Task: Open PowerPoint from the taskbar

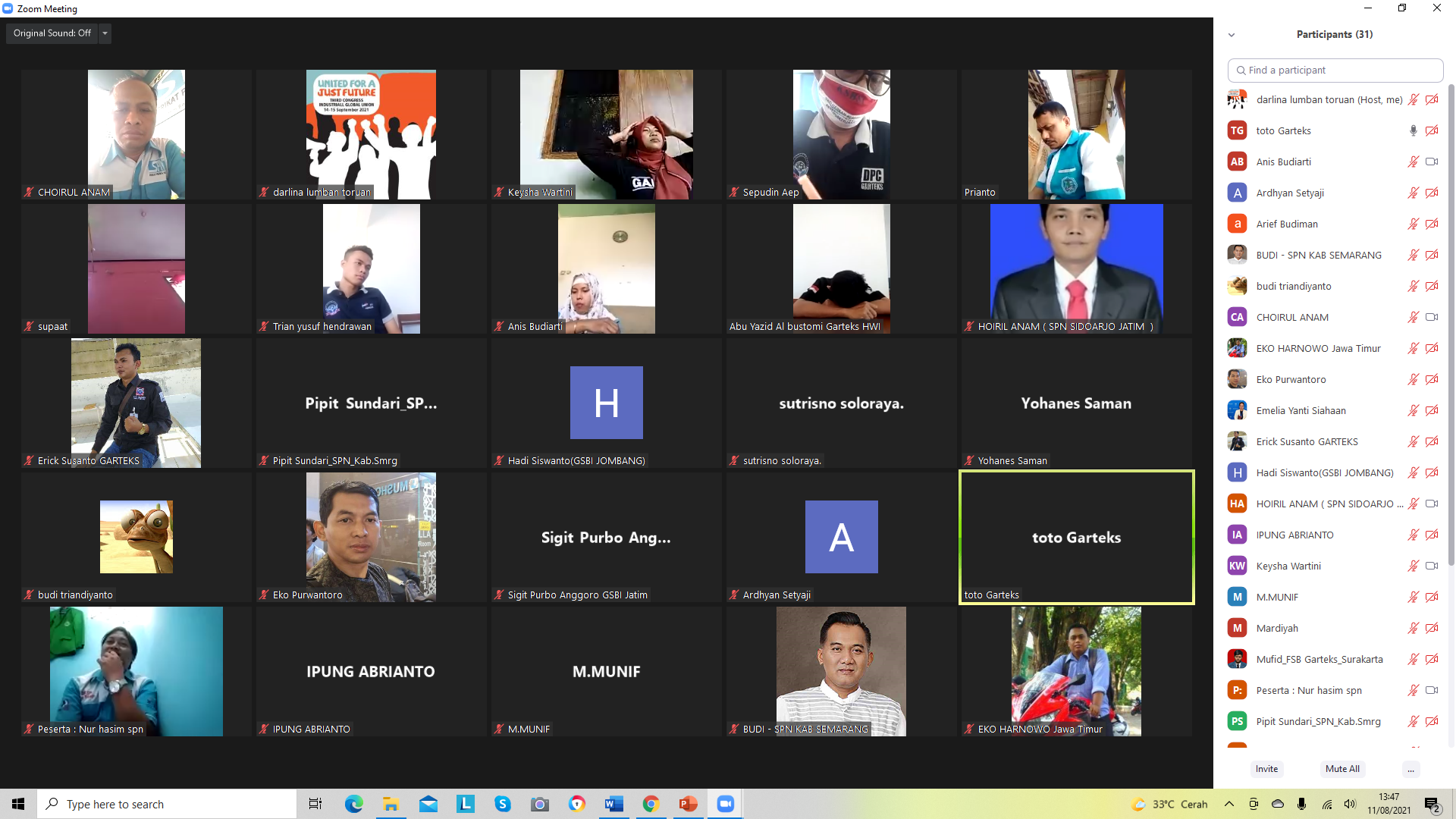Action: tap(688, 804)
